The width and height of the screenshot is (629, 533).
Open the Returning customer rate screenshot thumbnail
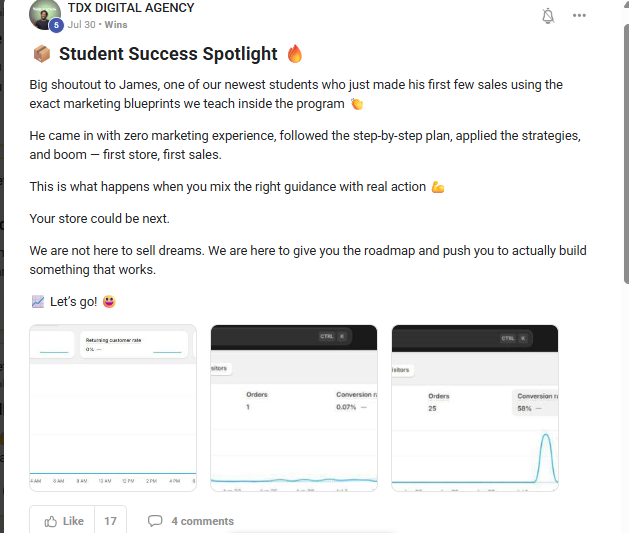tap(113, 408)
